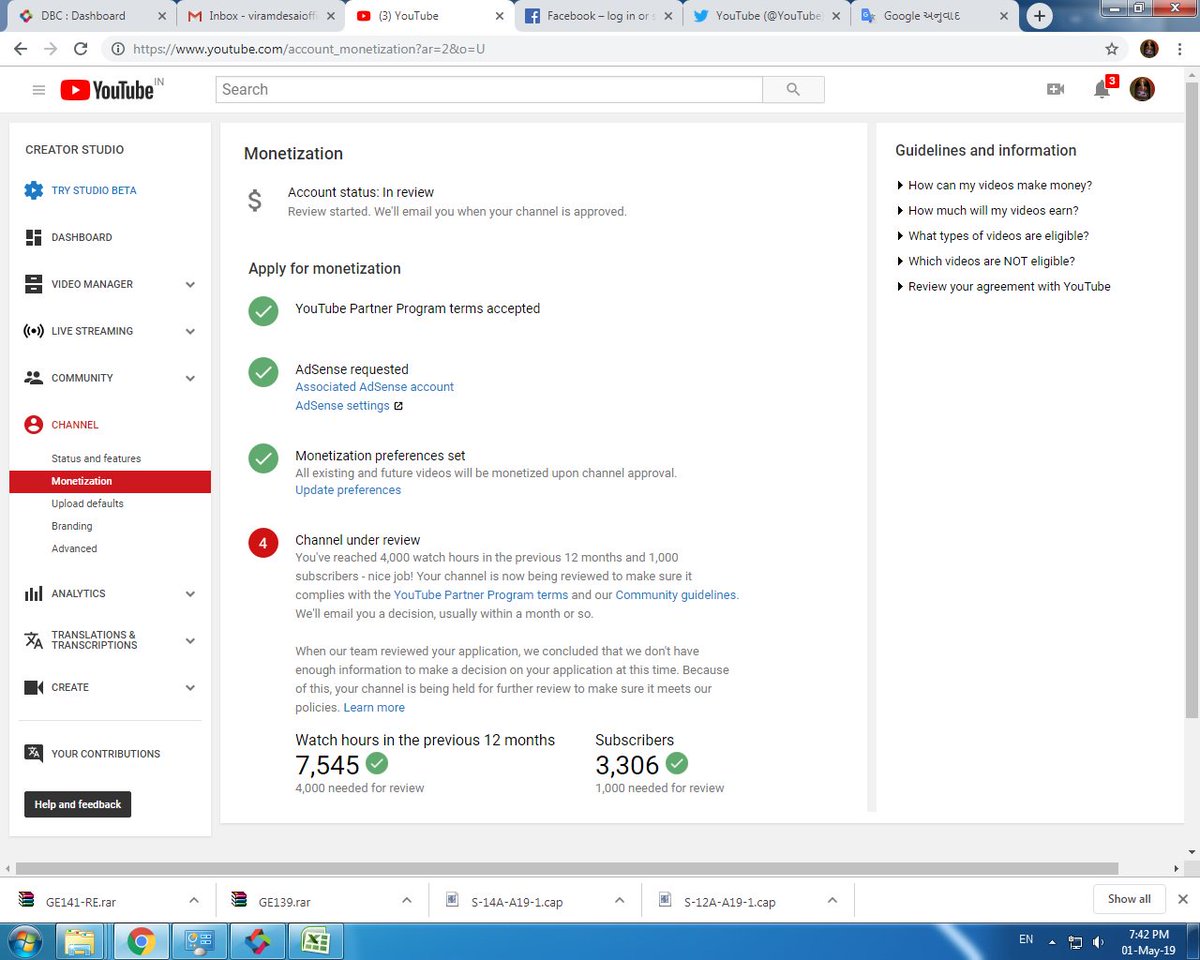This screenshot has height=960, width=1200.
Task: Open Upload defaults page
Action: click(87, 503)
